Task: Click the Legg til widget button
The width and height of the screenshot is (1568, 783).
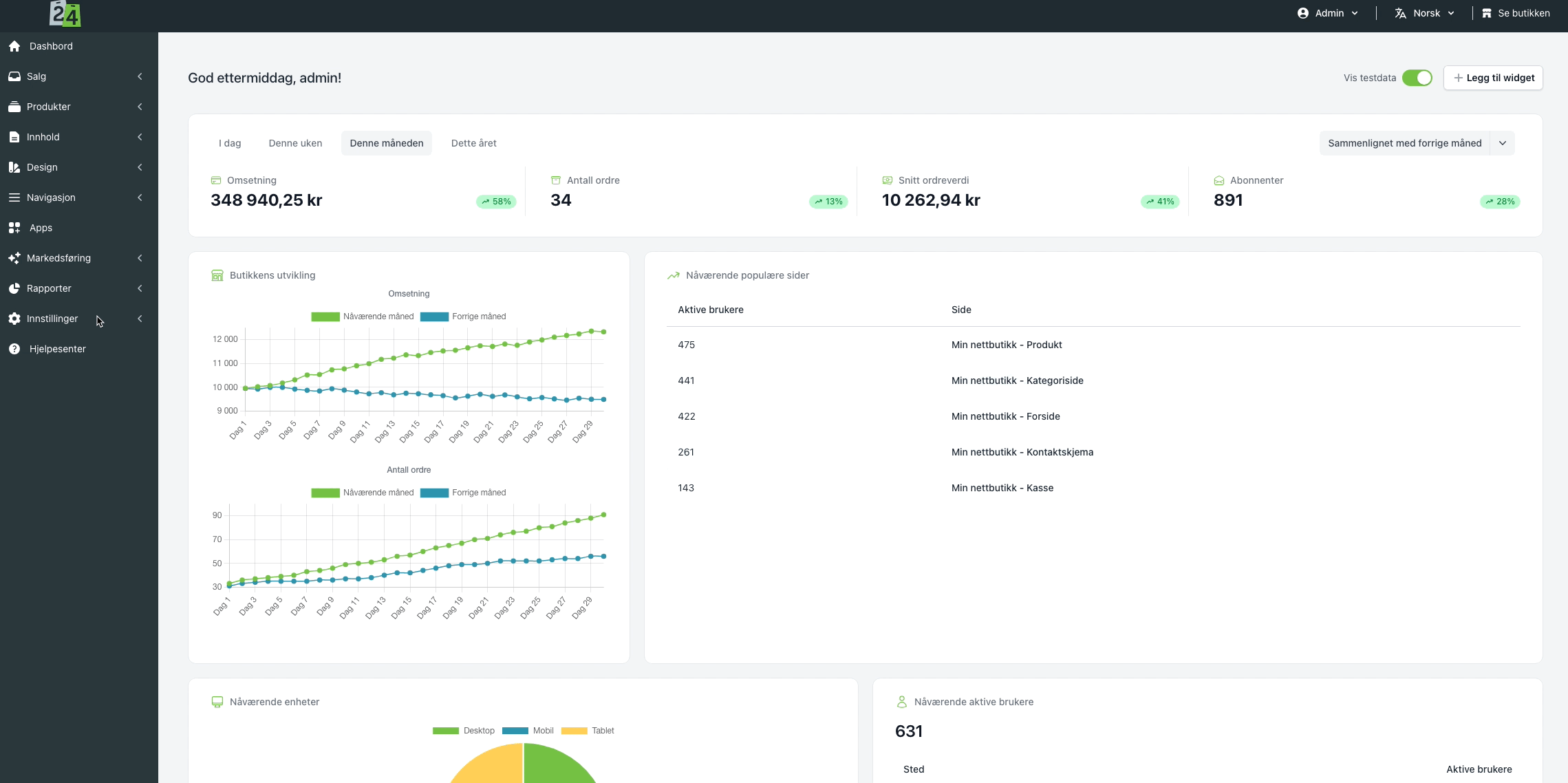Action: (x=1493, y=78)
